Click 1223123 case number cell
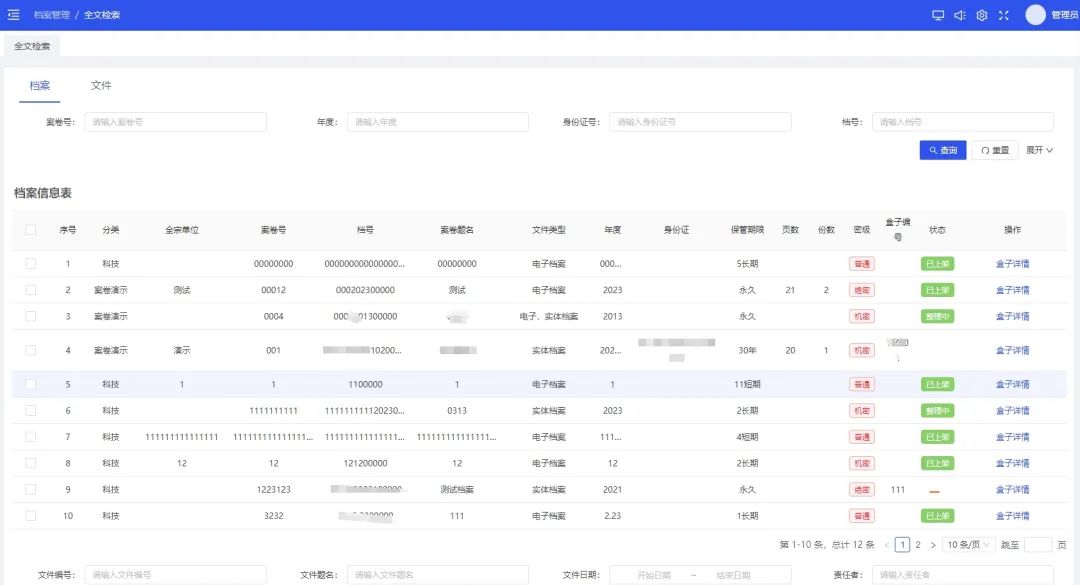 tap(273, 489)
